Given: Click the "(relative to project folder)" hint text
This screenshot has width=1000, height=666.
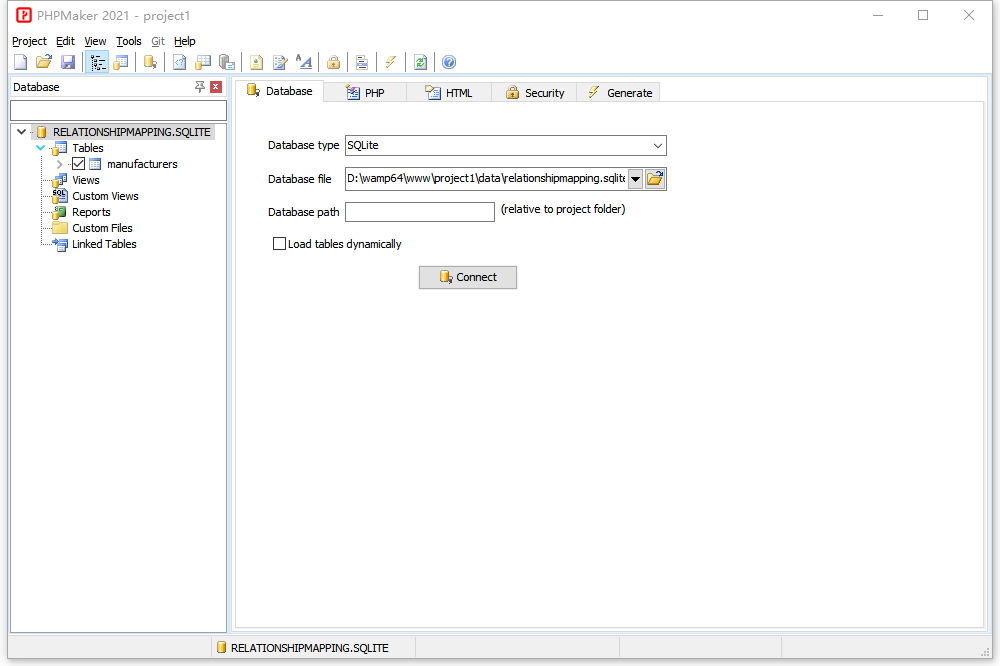Looking at the screenshot, I should (563, 209).
